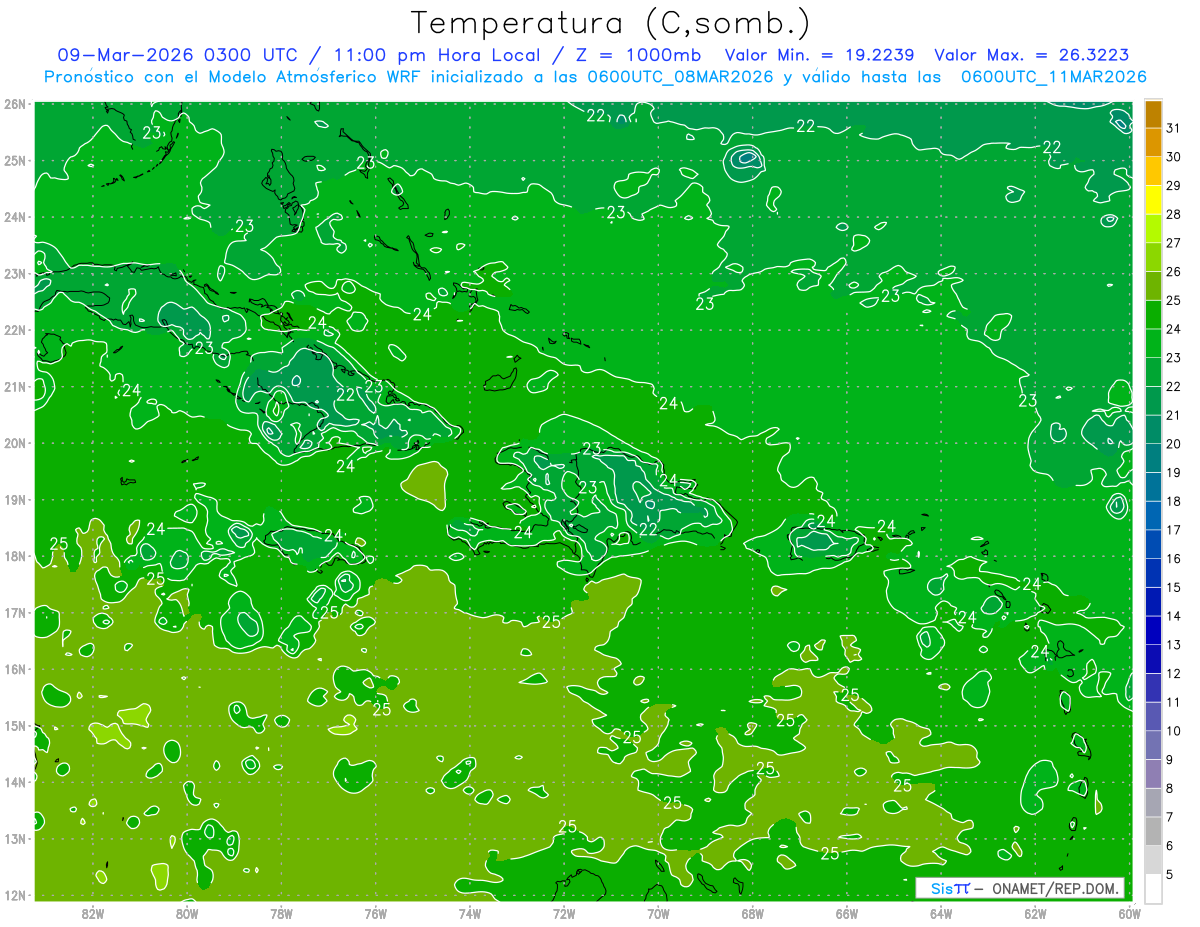Click the 24N latitude axis label
Viewport: 1200px width, 927px height.
[x=15, y=217]
